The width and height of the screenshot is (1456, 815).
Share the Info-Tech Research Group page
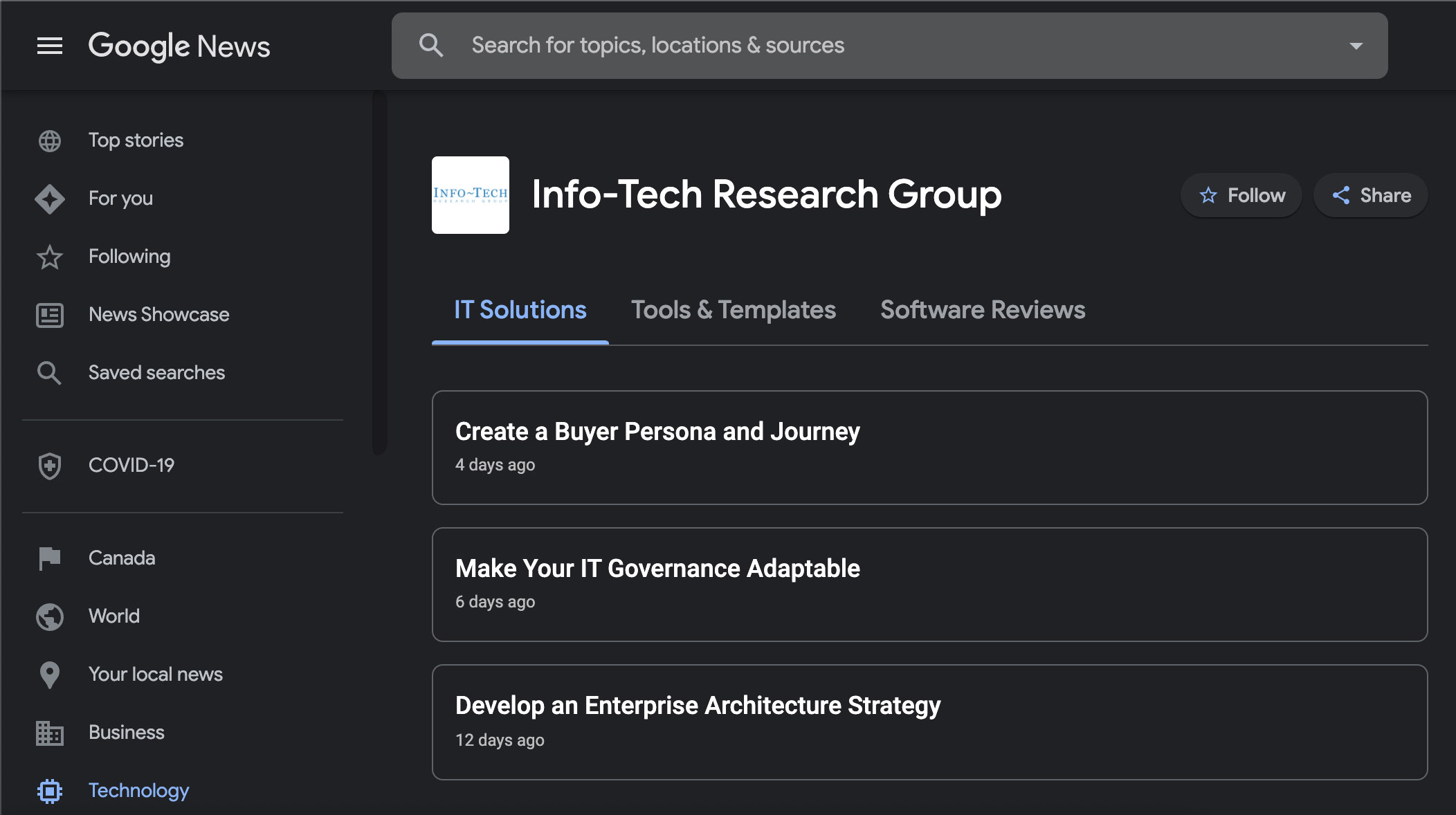1371,195
